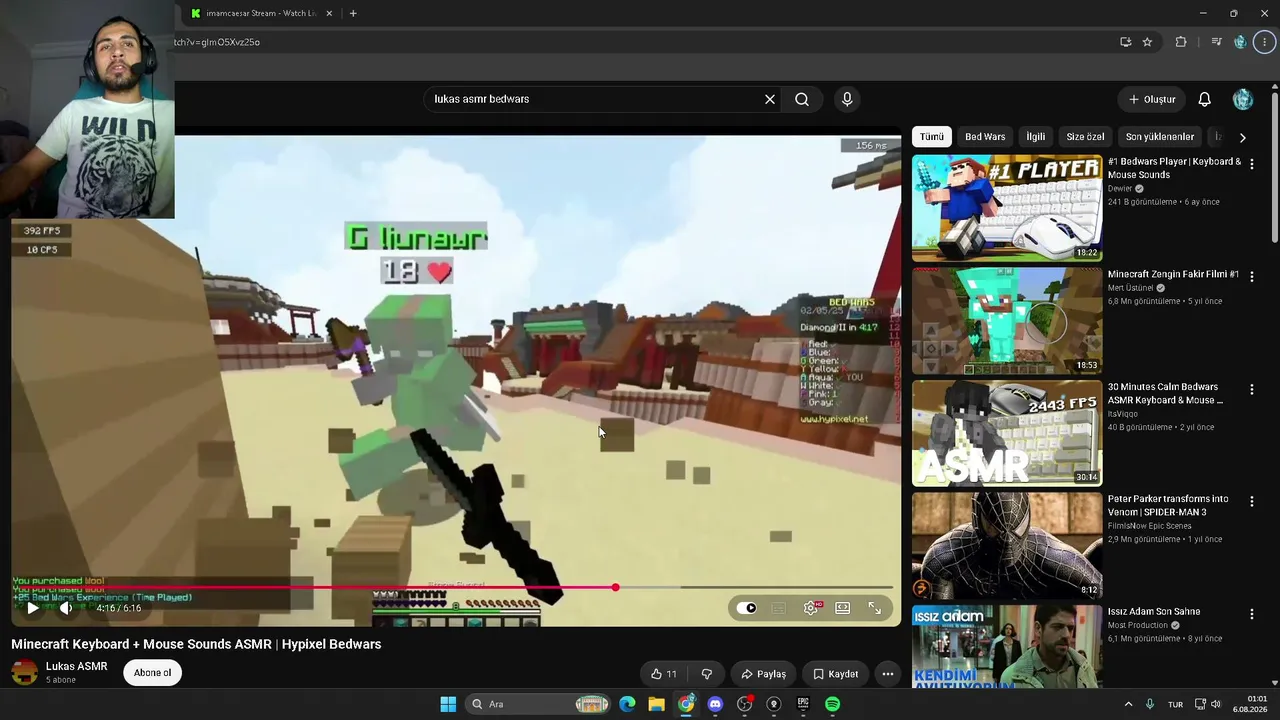This screenshot has height=720, width=1280.
Task: Click the 'Issız Adam Son Sahne' video title
Action: point(1154,612)
